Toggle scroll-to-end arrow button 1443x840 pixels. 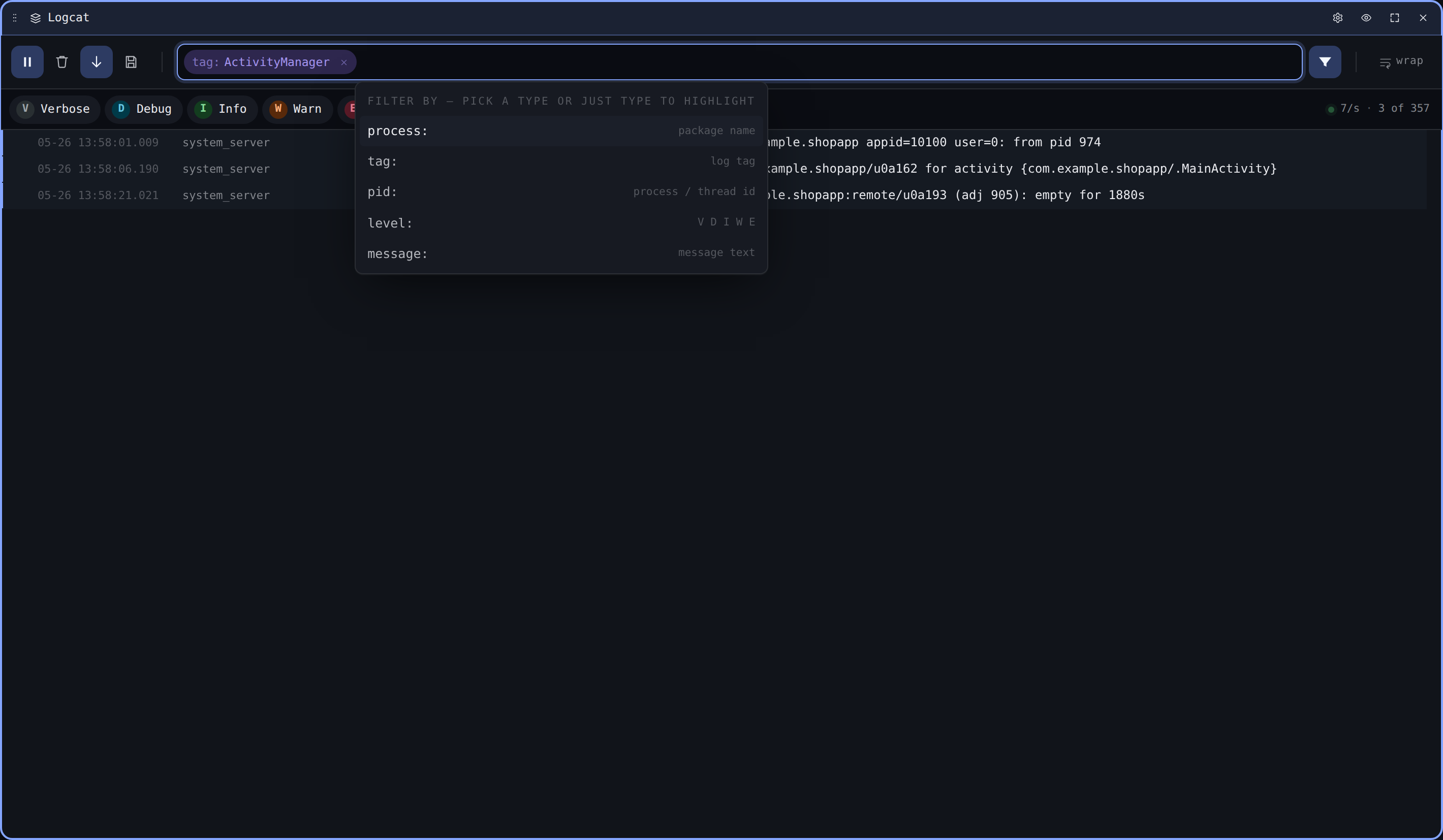coord(96,62)
